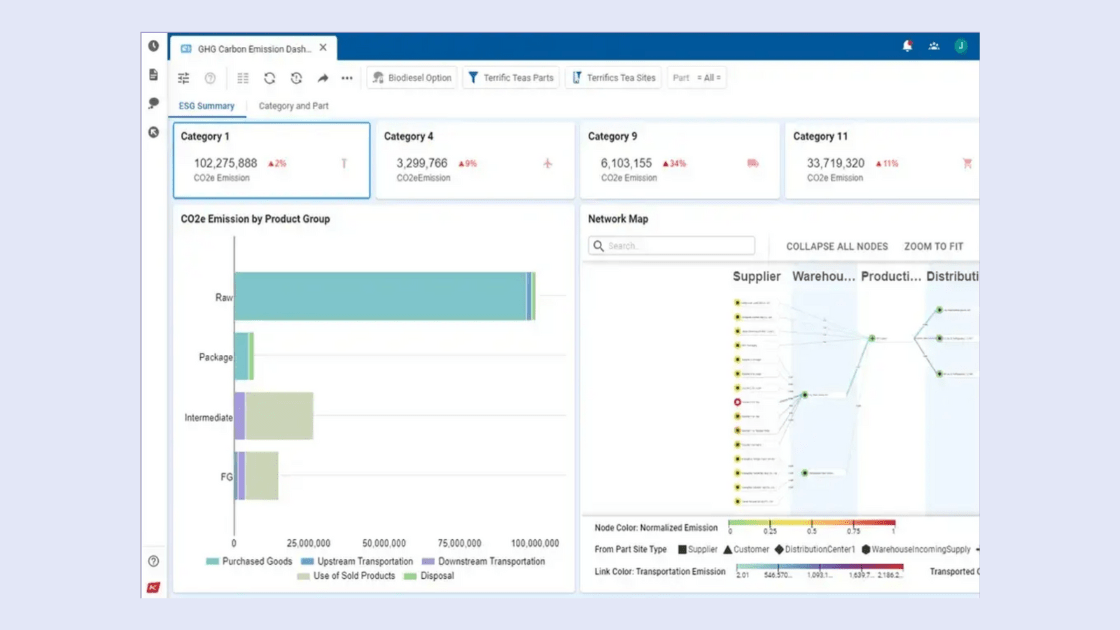This screenshot has width=1120, height=630.
Task: Open the collaboration users icon
Action: point(934,46)
